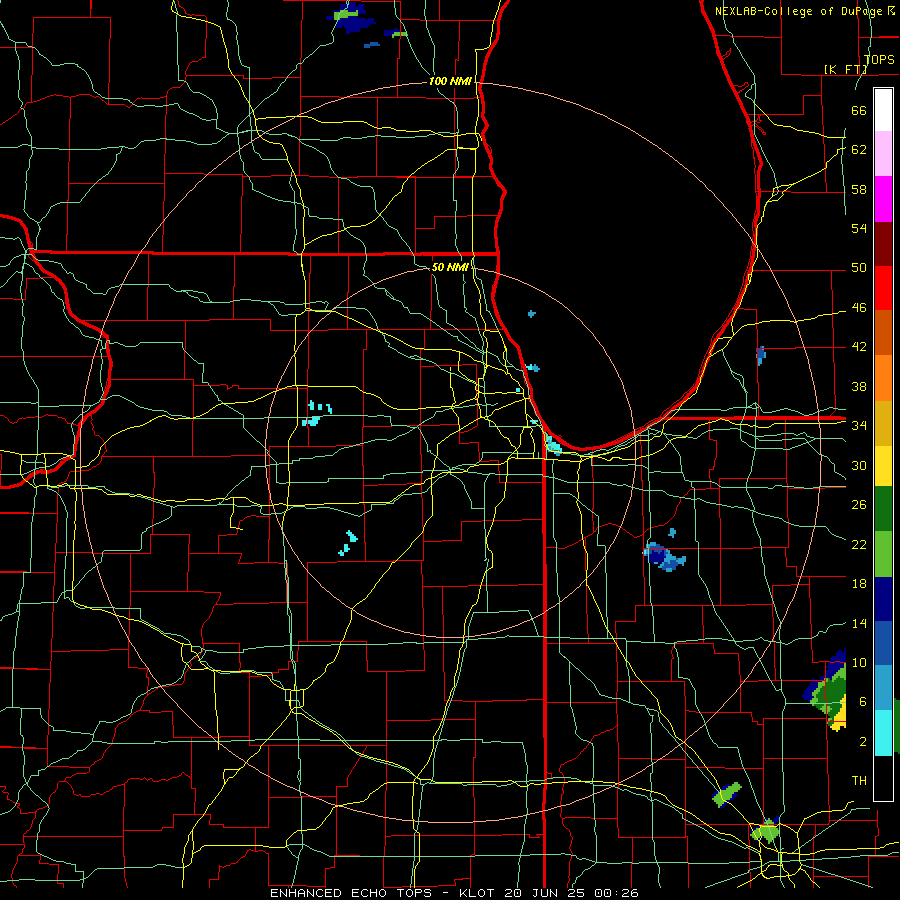Click the 'NEXLAB-College of DuPage' credit text
Viewport: 900px width, 900px height.
point(800,11)
